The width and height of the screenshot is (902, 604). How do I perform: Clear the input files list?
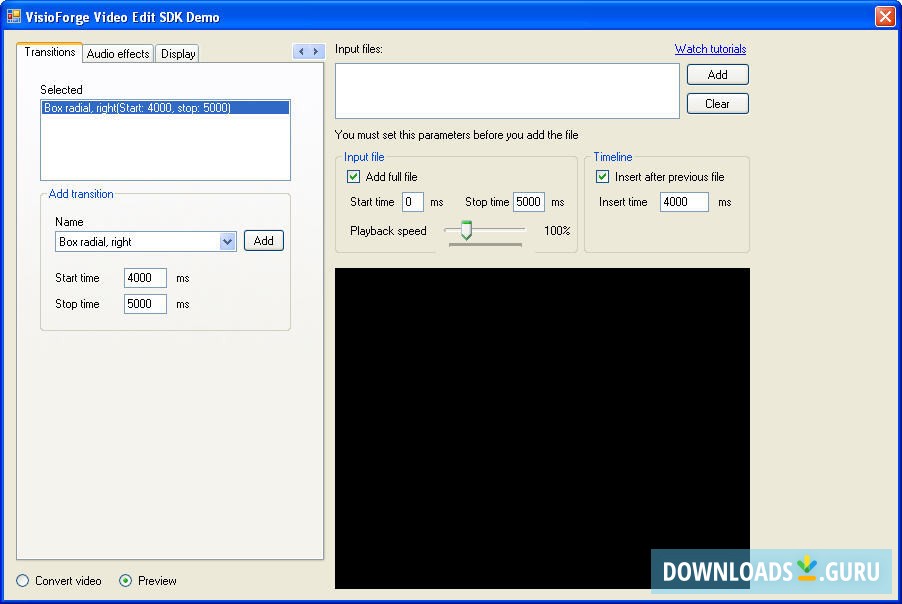(x=716, y=103)
